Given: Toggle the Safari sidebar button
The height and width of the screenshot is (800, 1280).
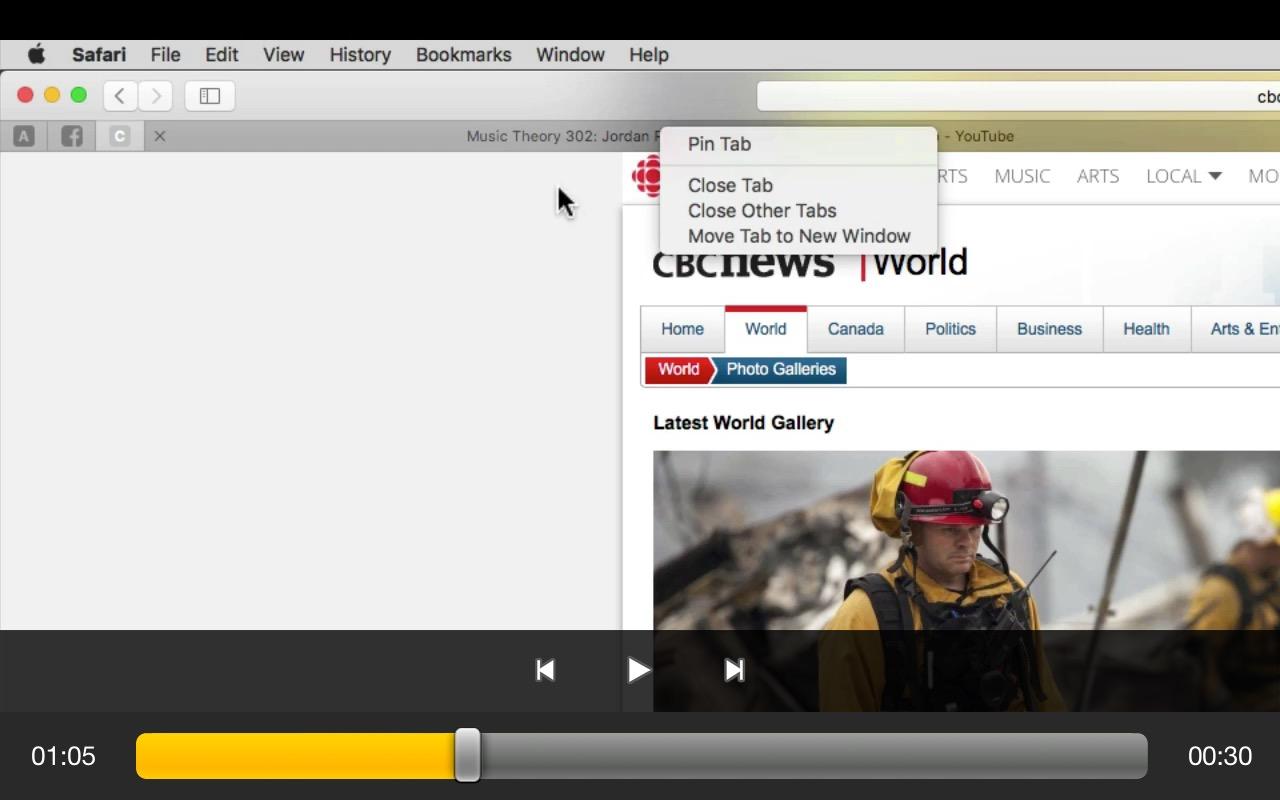Looking at the screenshot, I should point(209,96).
